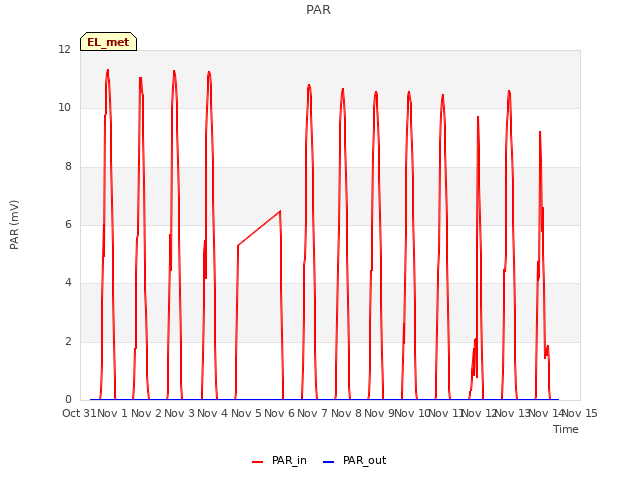640x480 pixels.
Task: Toggle PAR_out series in the legend
Action: point(354,460)
